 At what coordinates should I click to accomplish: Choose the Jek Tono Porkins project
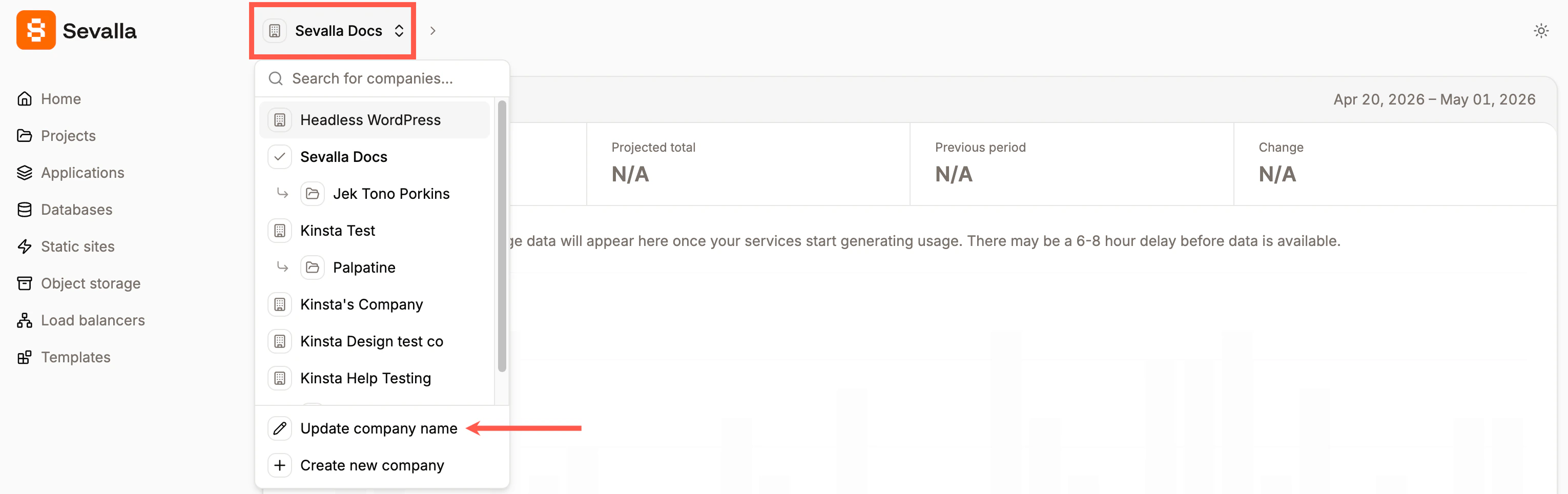[x=375, y=194]
